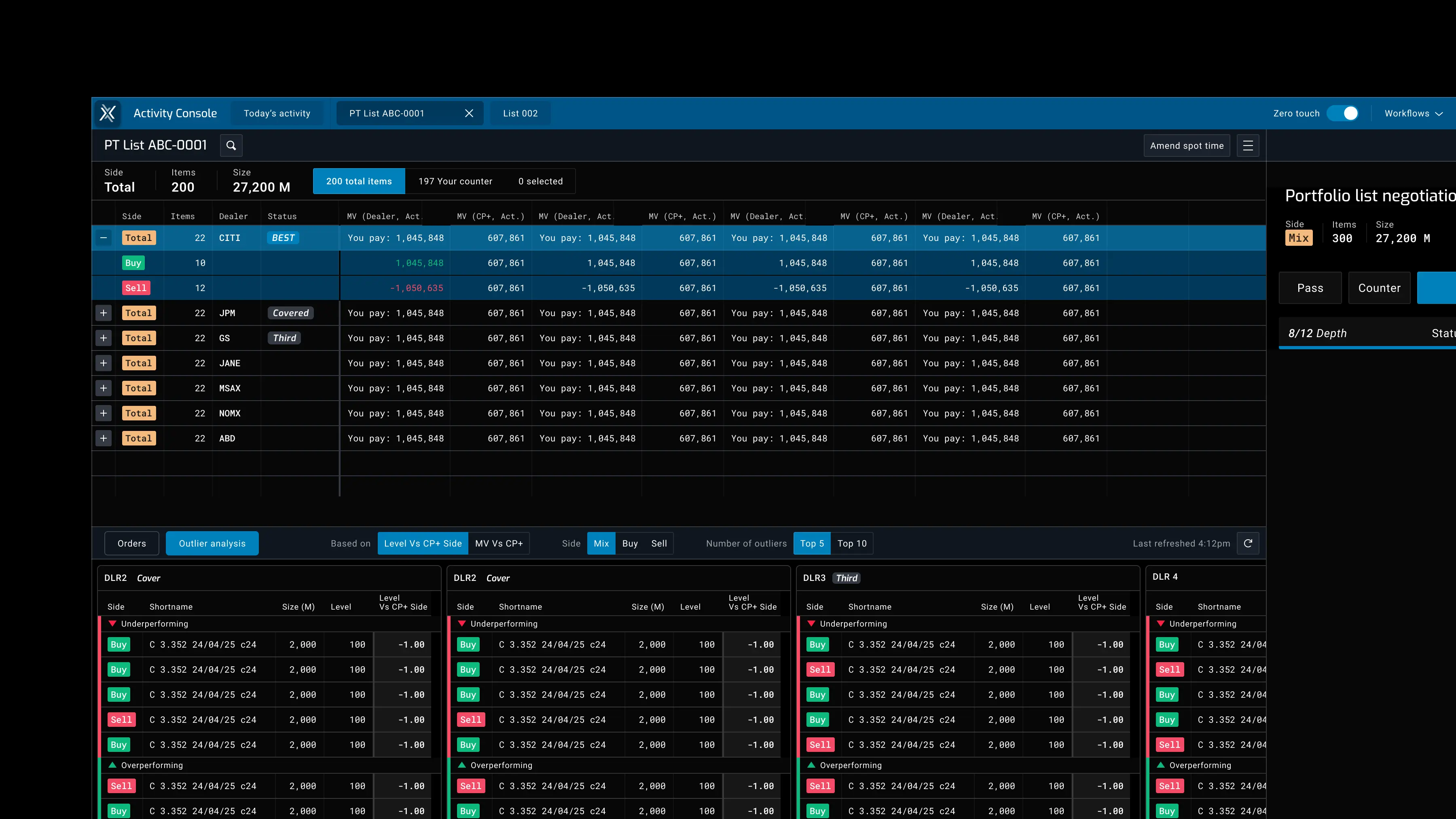
Task: Switch to Today's activity tab
Action: click(x=277, y=113)
